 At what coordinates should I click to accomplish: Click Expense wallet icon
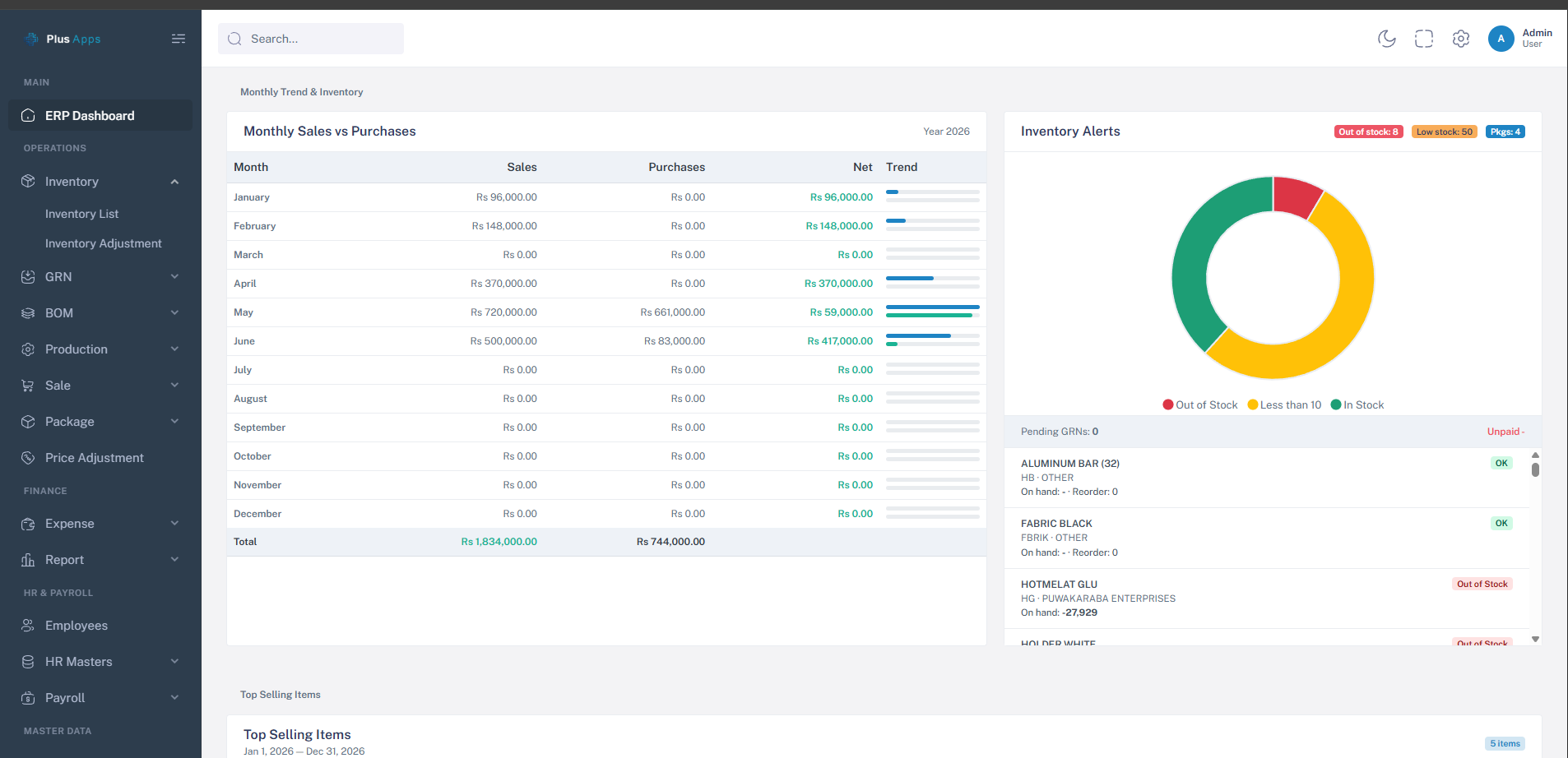point(28,524)
